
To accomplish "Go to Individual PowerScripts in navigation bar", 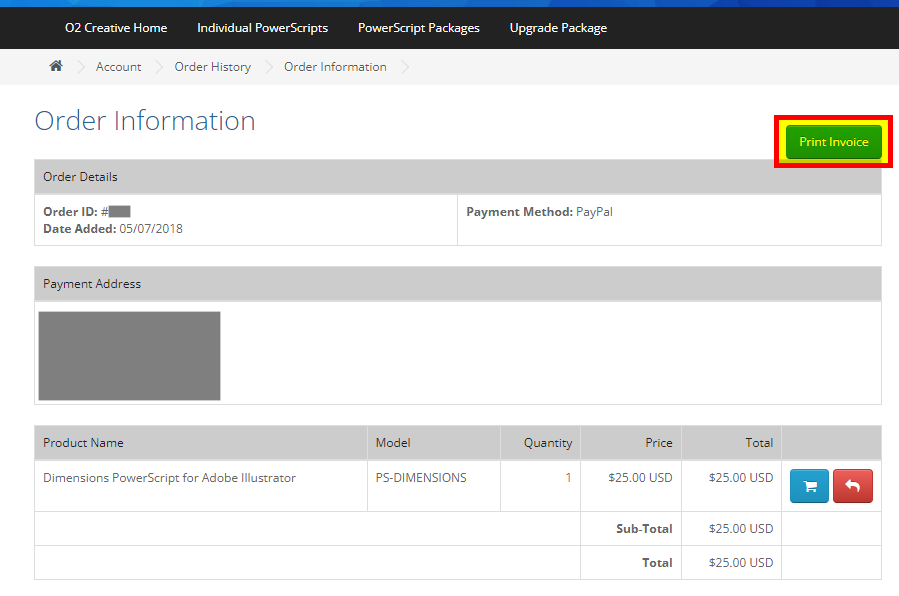I will pos(262,28).
